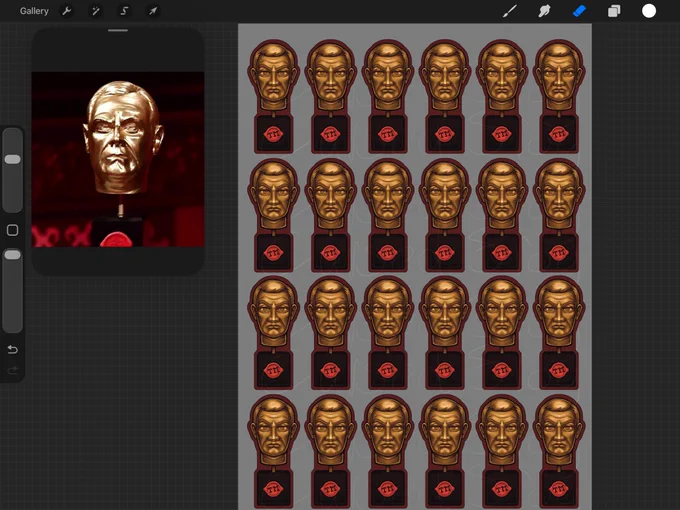Redo the last undone action
This screenshot has width=680, height=510.
(13, 370)
